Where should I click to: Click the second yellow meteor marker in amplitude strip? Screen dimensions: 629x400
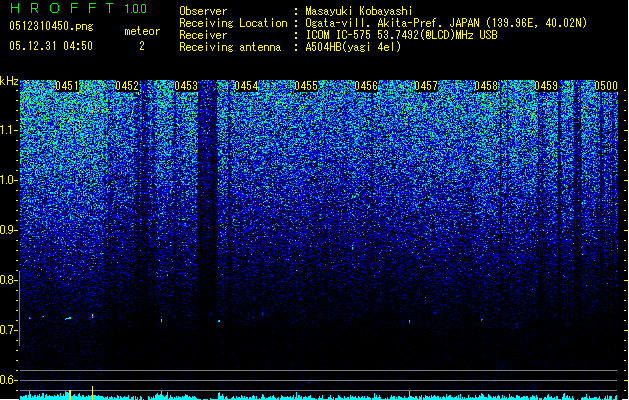tap(93, 393)
